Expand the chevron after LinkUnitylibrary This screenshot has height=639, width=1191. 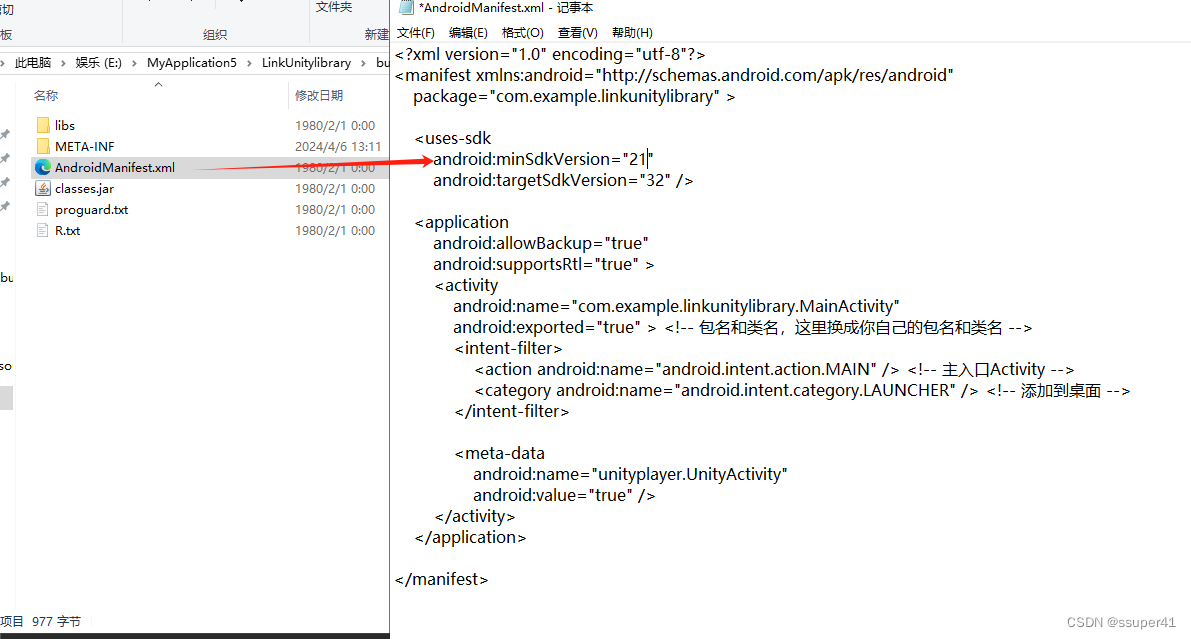pos(363,63)
